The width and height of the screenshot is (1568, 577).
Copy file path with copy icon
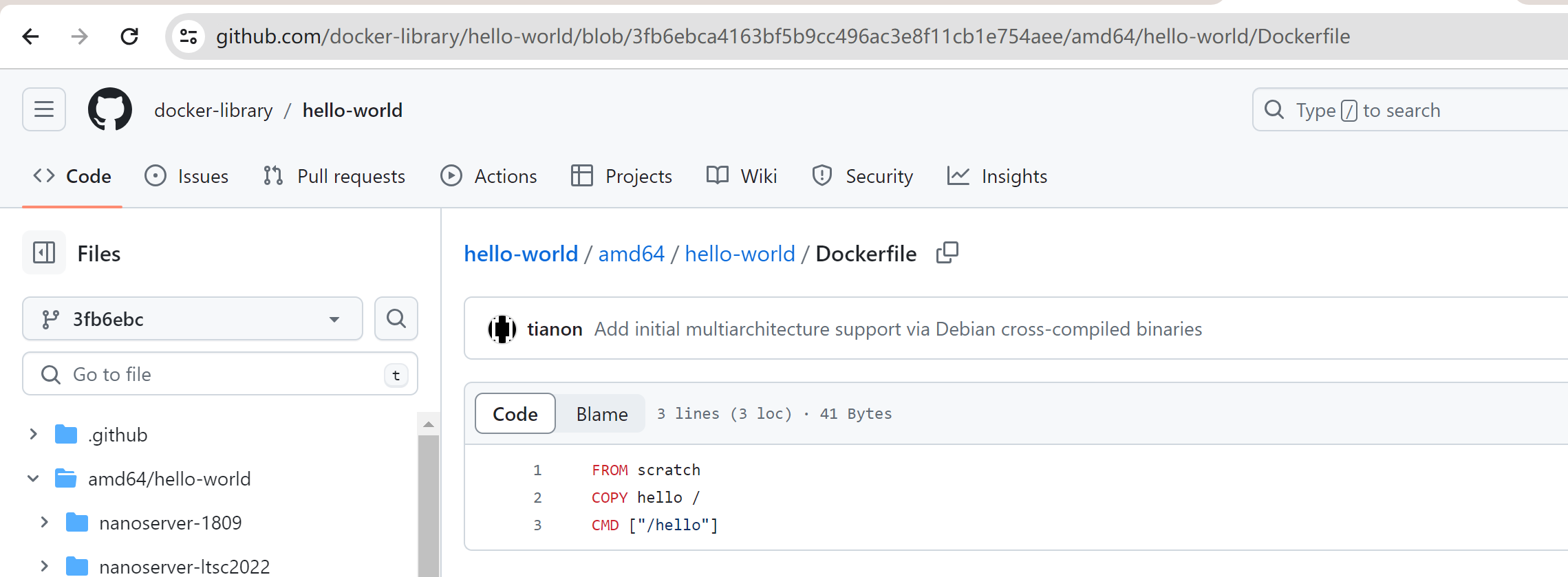[x=947, y=253]
